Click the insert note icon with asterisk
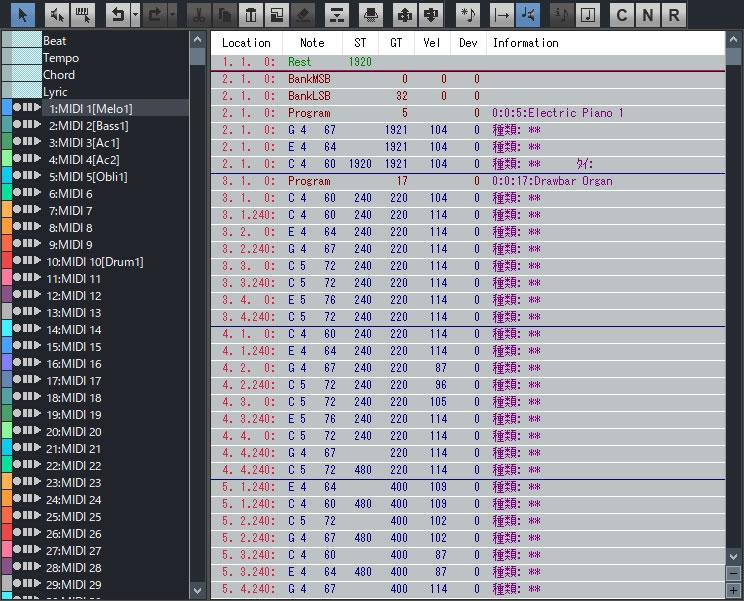The width and height of the screenshot is (744, 601). pos(467,15)
